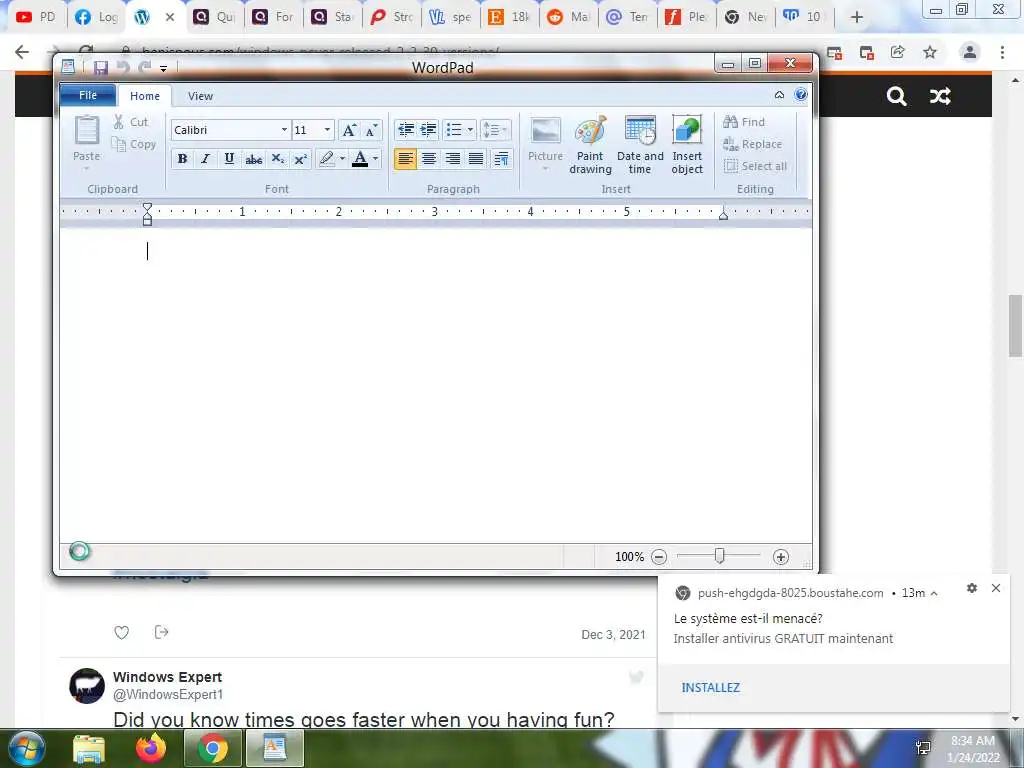Image resolution: width=1024 pixels, height=768 pixels.
Task: Click the right indent marker on ruler
Action: [724, 214]
